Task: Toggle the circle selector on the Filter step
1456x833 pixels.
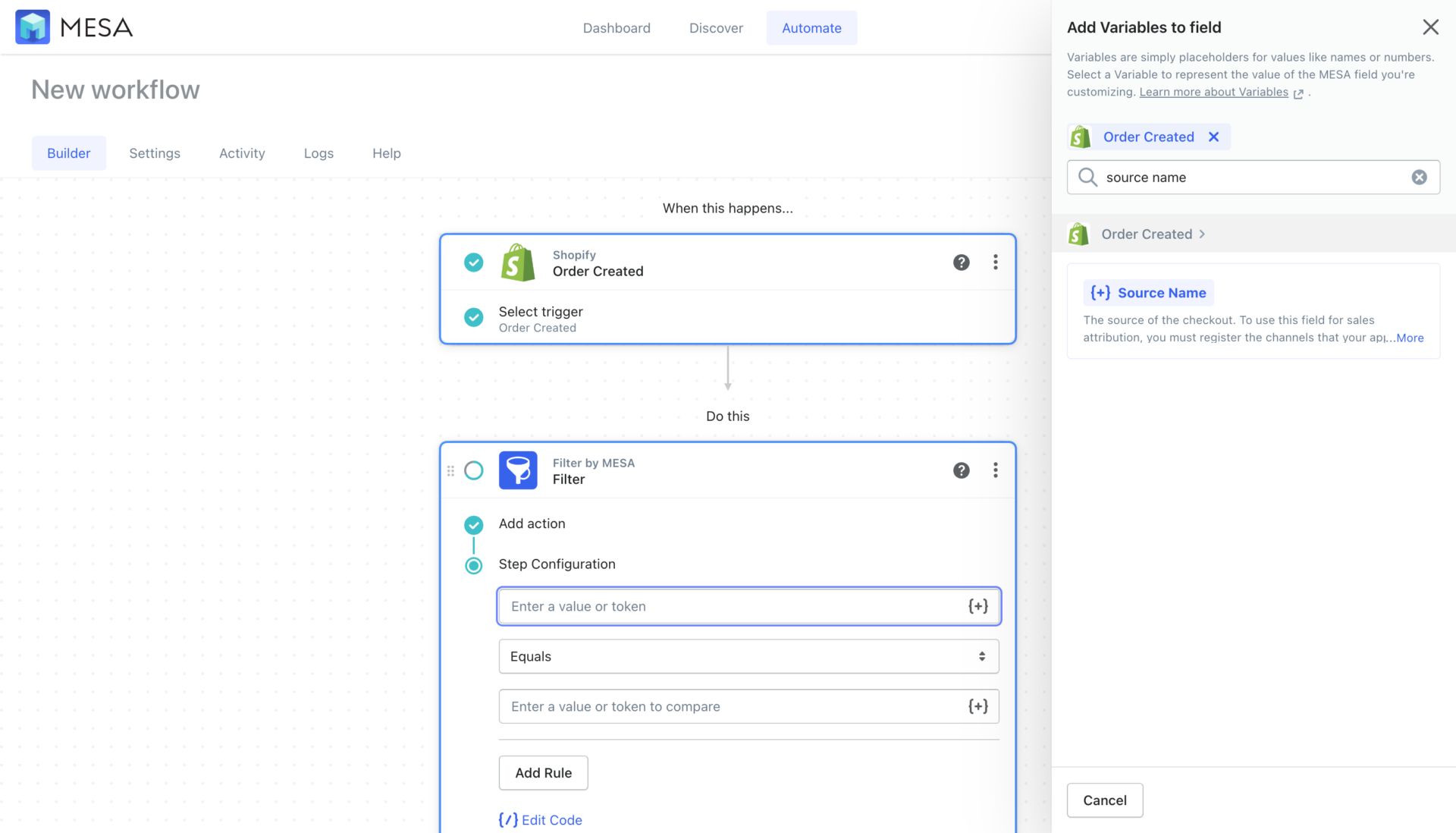Action: click(474, 470)
